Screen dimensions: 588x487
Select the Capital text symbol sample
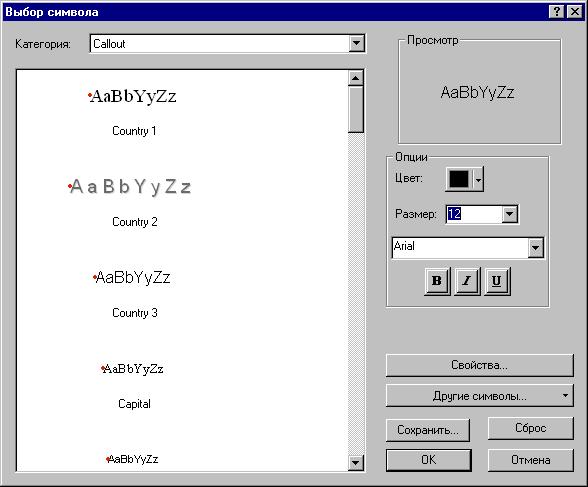pyautogui.click(x=132, y=369)
